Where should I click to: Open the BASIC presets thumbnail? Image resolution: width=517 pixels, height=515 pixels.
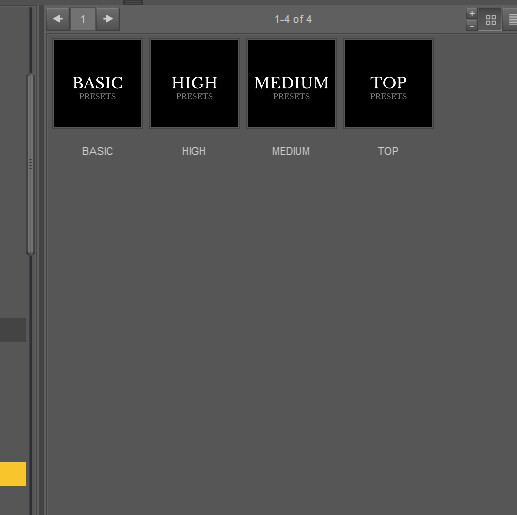[x=98, y=83]
